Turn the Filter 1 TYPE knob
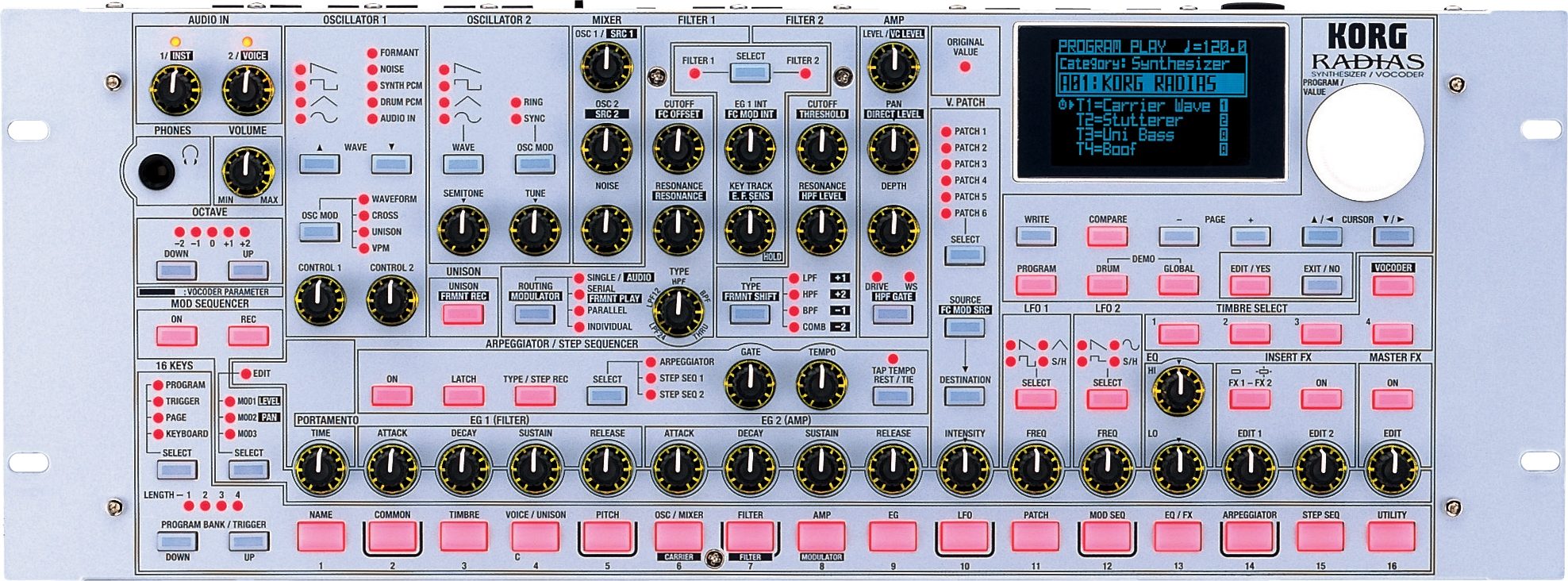 tap(678, 311)
